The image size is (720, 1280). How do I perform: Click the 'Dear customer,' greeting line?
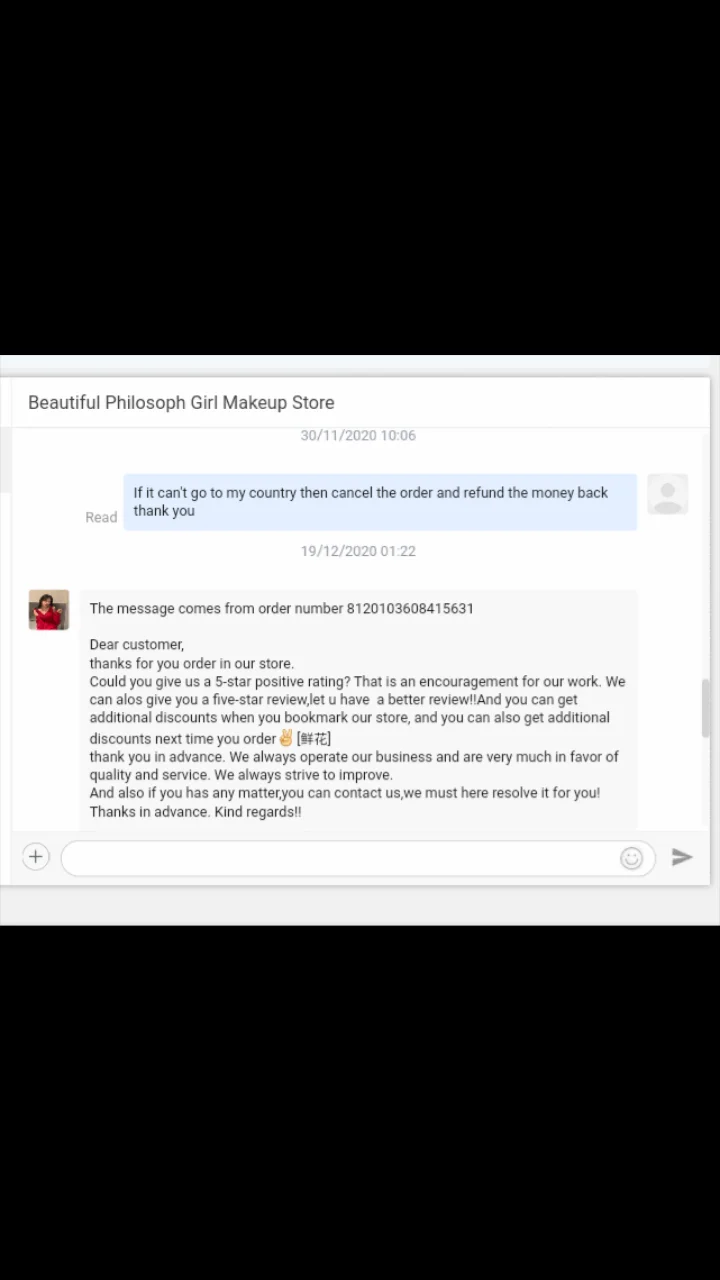click(137, 645)
